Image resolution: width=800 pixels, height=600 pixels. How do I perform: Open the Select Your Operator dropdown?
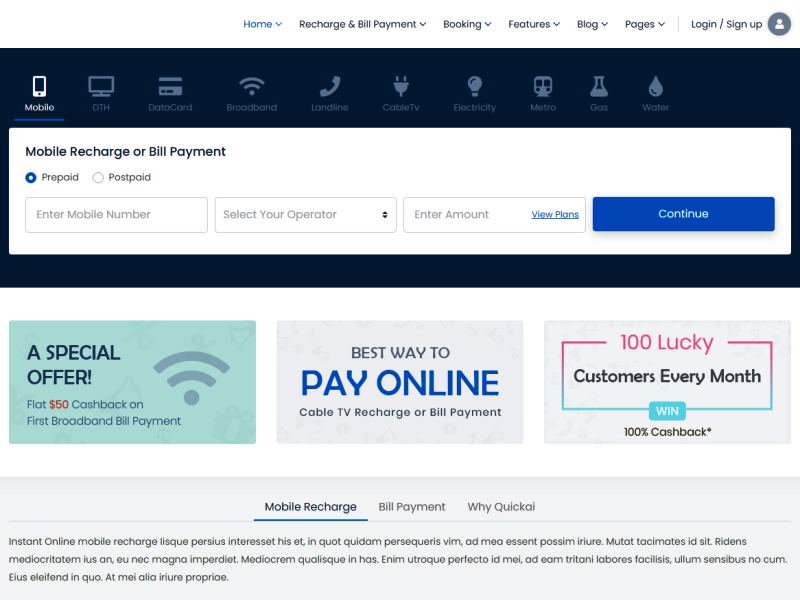click(305, 215)
